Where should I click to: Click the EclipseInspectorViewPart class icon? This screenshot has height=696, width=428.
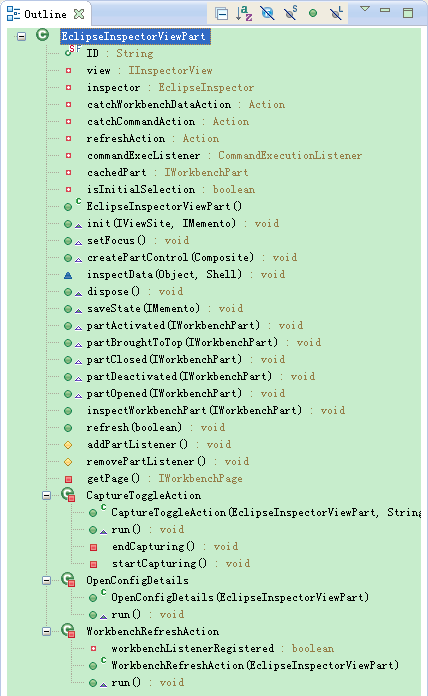[x=43, y=35]
